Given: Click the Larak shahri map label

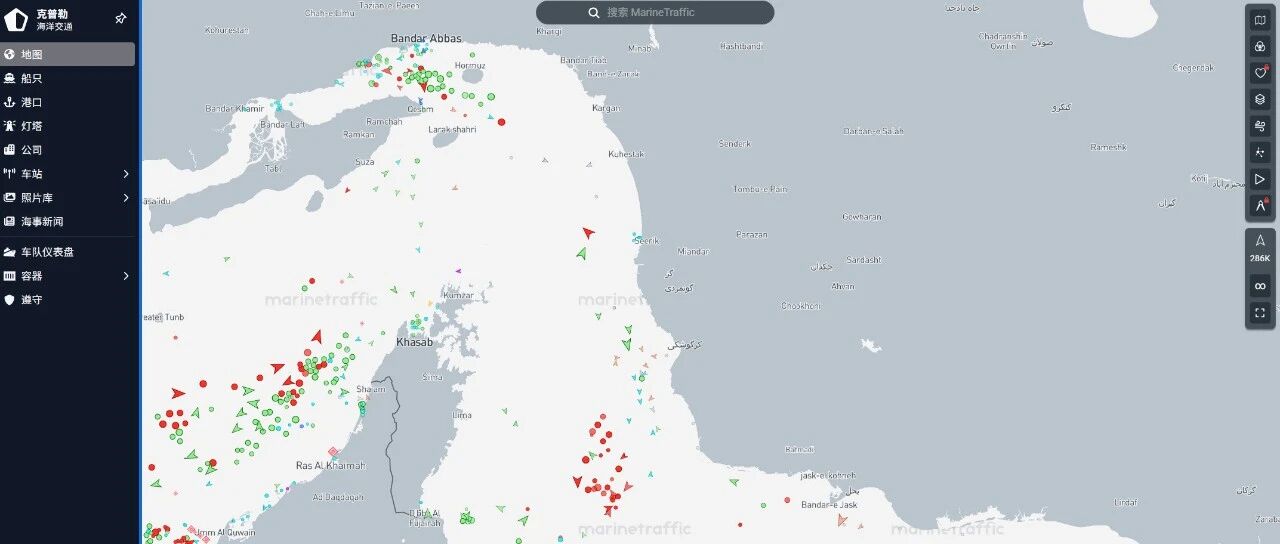Looking at the screenshot, I should click(452, 130).
